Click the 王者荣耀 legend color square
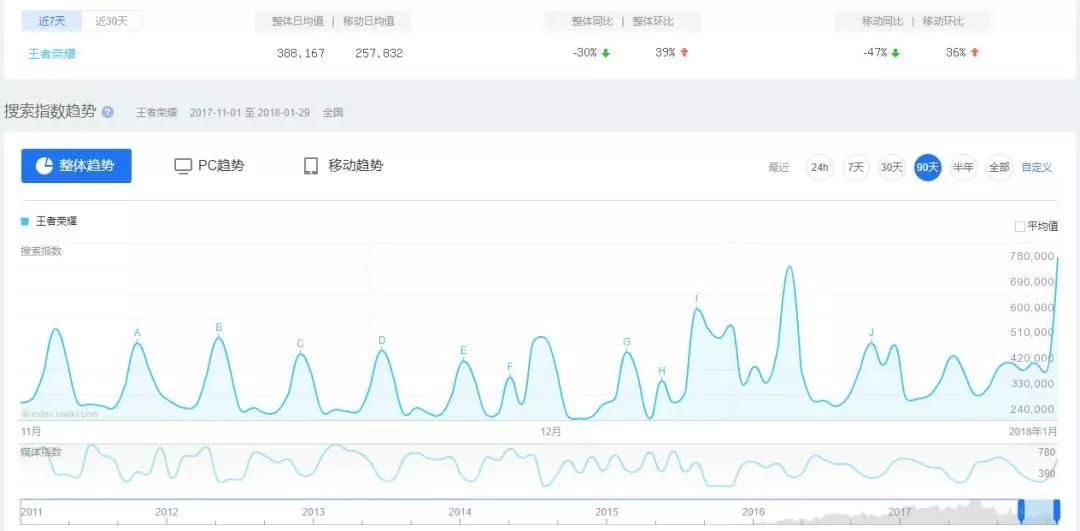This screenshot has width=1080, height=531. click(25, 221)
